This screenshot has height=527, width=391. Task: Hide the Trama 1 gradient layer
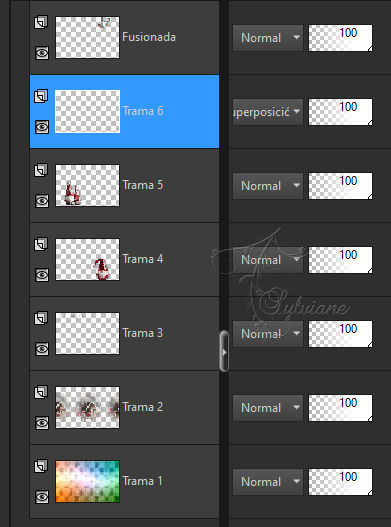tap(42, 497)
